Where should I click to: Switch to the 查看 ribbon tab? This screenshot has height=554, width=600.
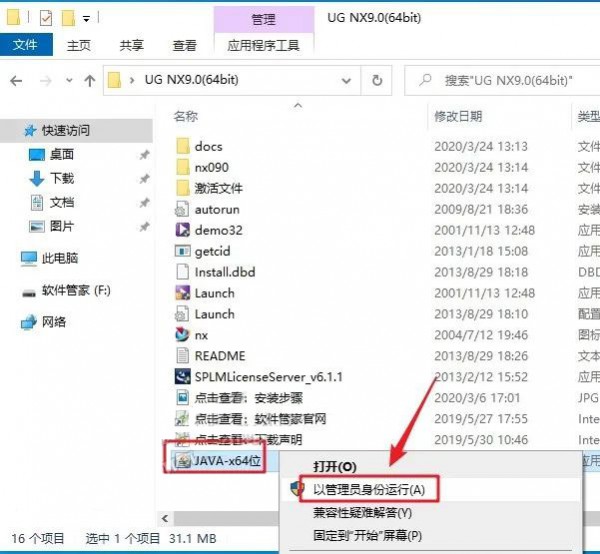pos(184,45)
